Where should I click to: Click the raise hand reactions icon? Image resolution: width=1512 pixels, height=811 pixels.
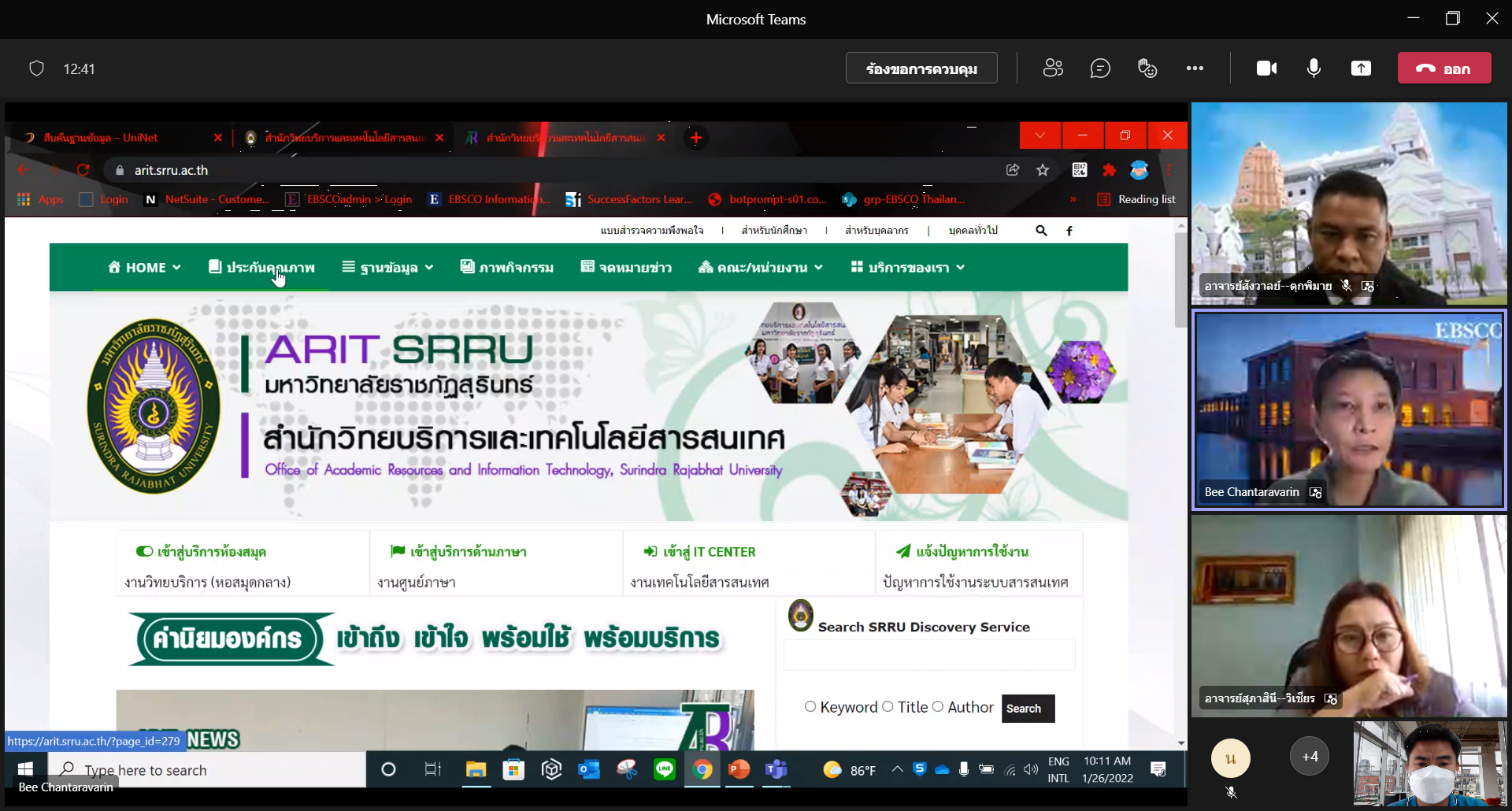(x=1147, y=69)
